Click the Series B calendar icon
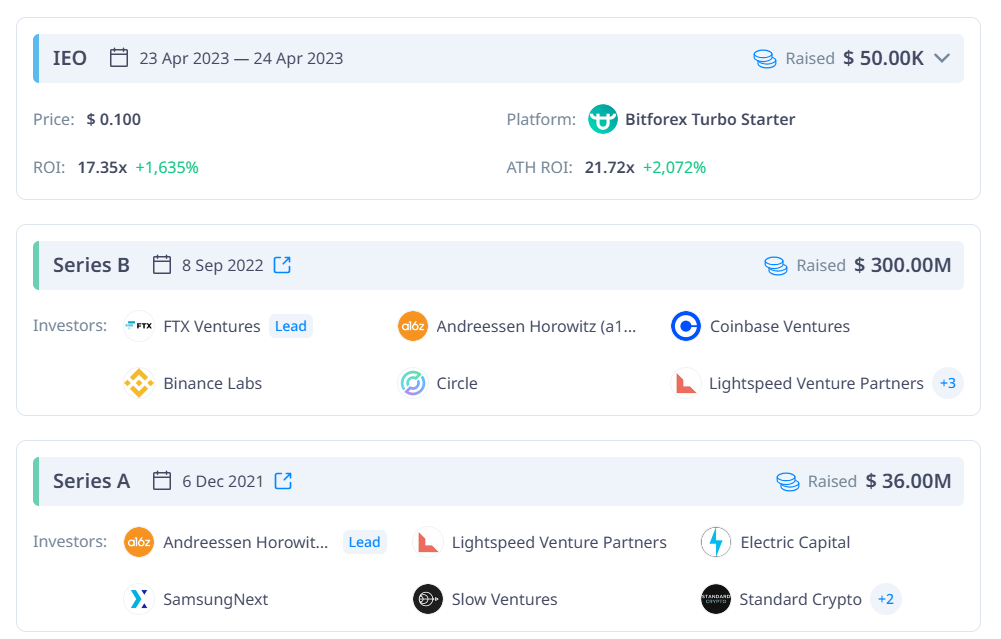Screen dimensions: 1001x639 162,264
